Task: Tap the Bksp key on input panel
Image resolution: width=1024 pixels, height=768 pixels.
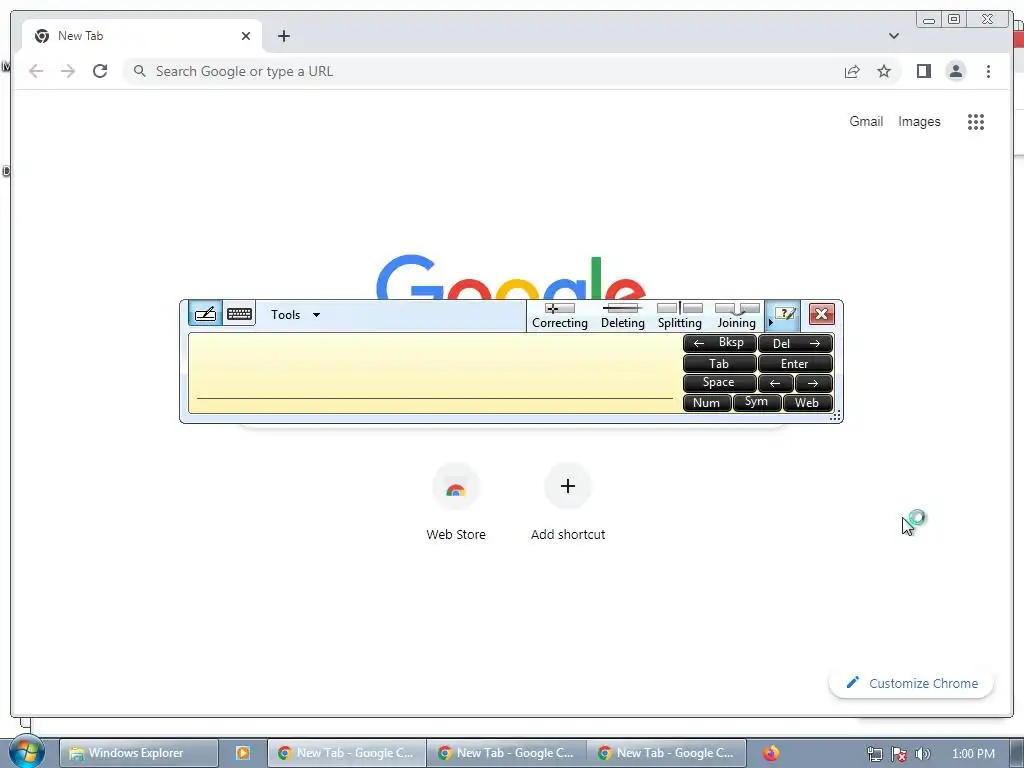Action: pyautogui.click(x=719, y=343)
